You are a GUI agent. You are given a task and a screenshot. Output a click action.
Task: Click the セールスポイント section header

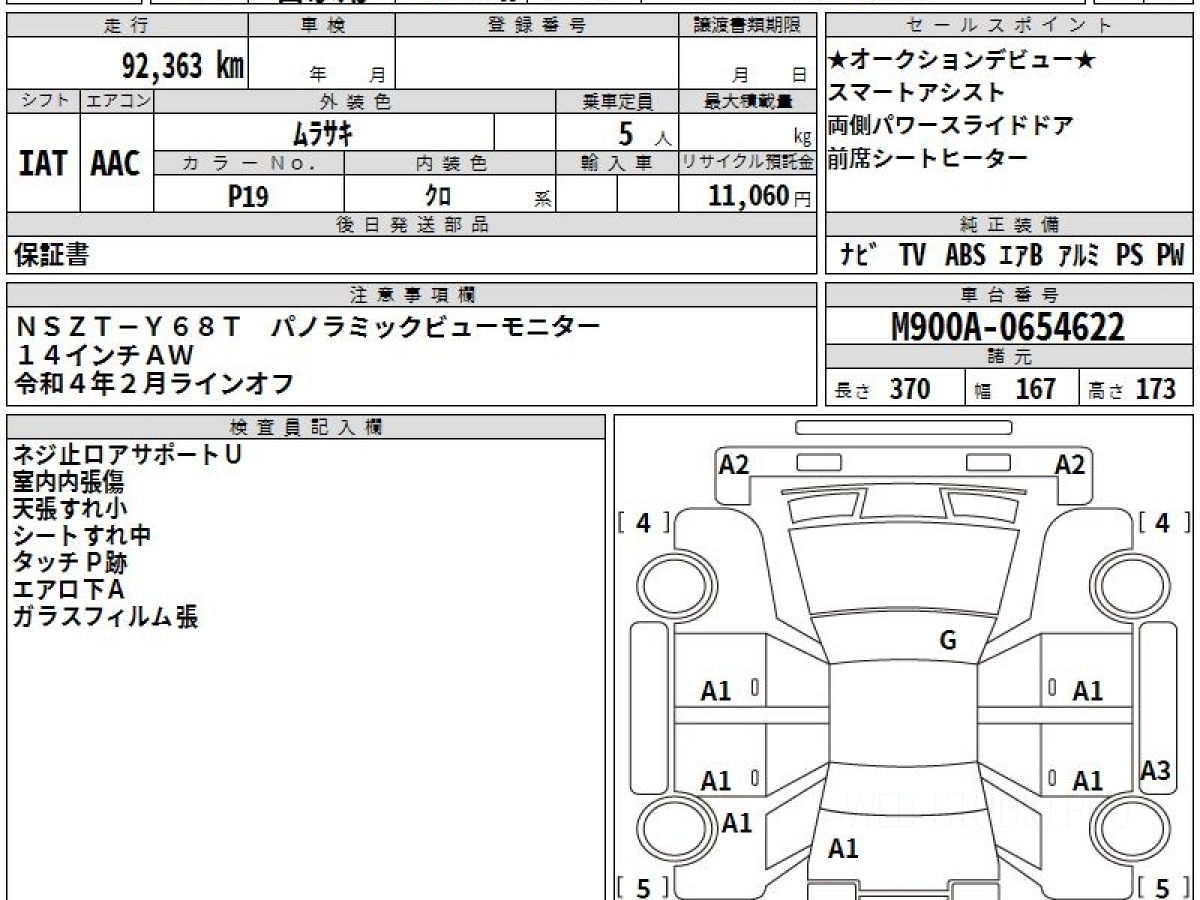point(1009,26)
